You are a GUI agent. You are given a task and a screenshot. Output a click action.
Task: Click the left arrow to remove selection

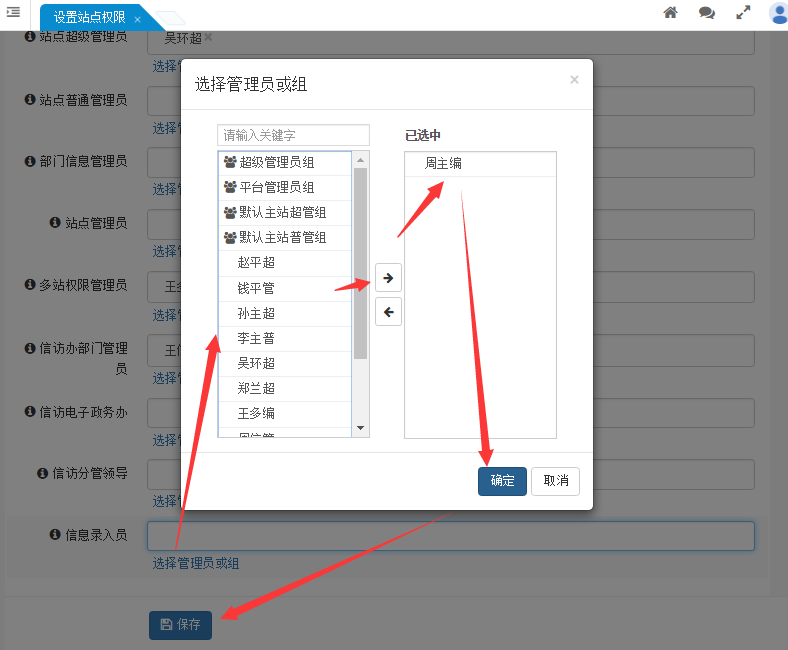[x=389, y=312]
